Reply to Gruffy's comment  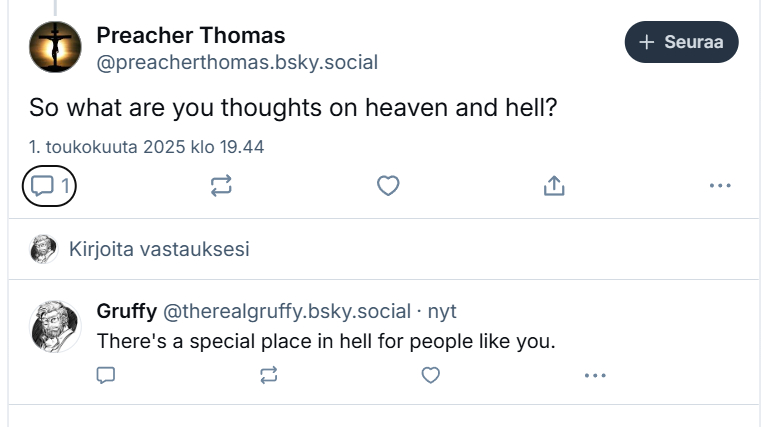pyautogui.click(x=106, y=375)
